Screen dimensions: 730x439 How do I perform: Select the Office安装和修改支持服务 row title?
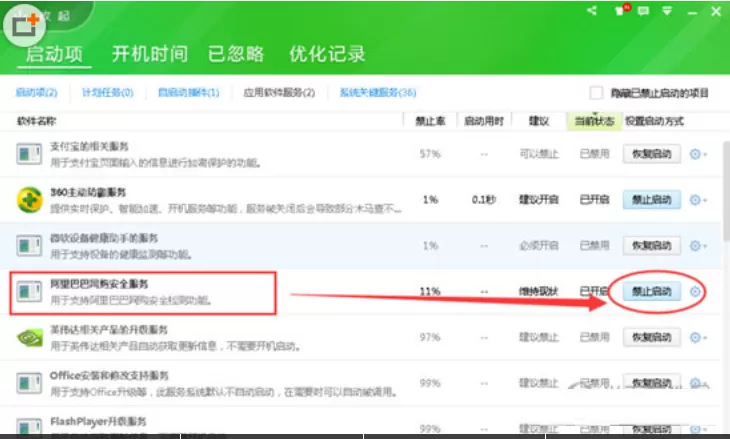[x=109, y=375]
